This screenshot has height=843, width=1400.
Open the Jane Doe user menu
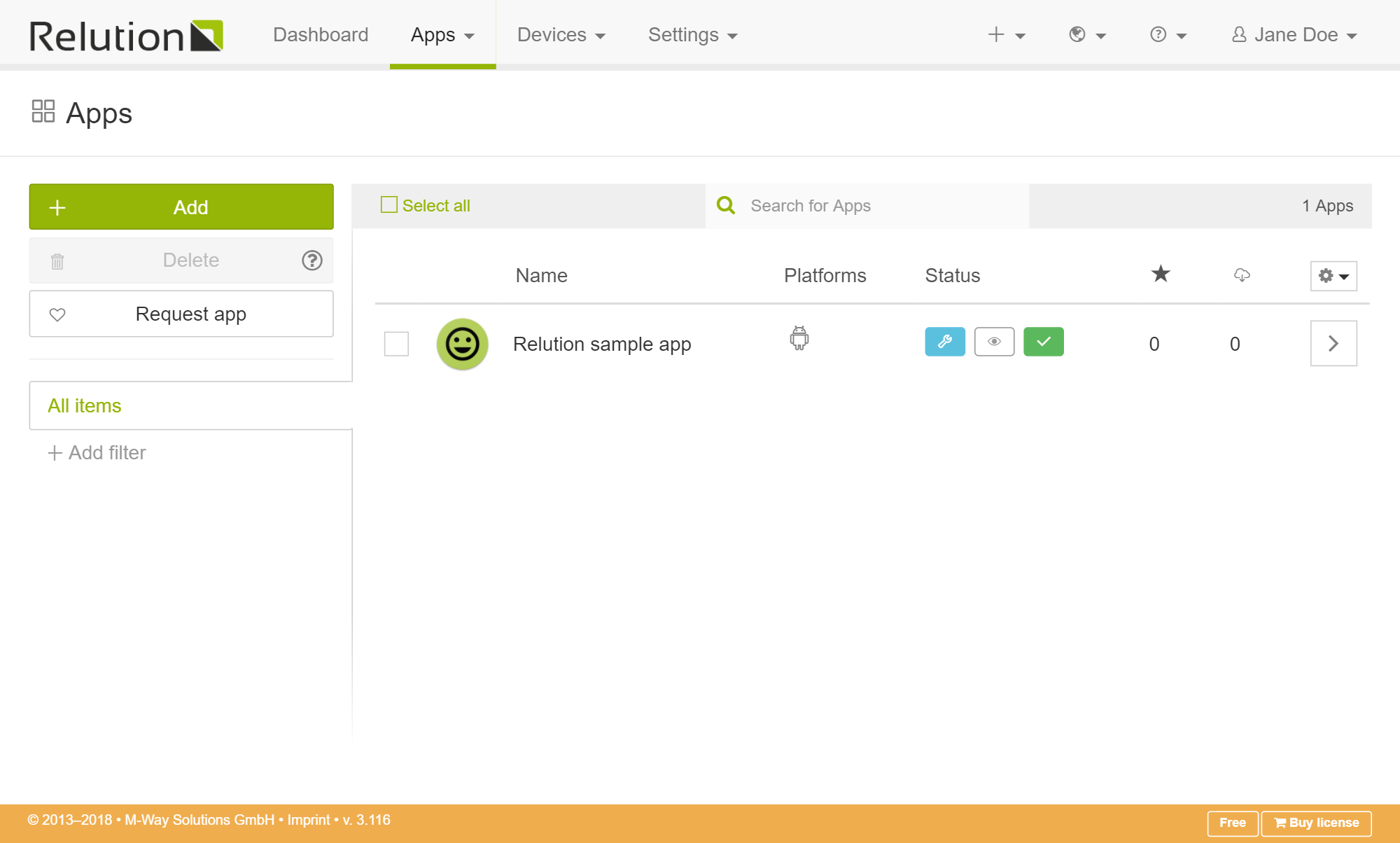pos(1294,35)
